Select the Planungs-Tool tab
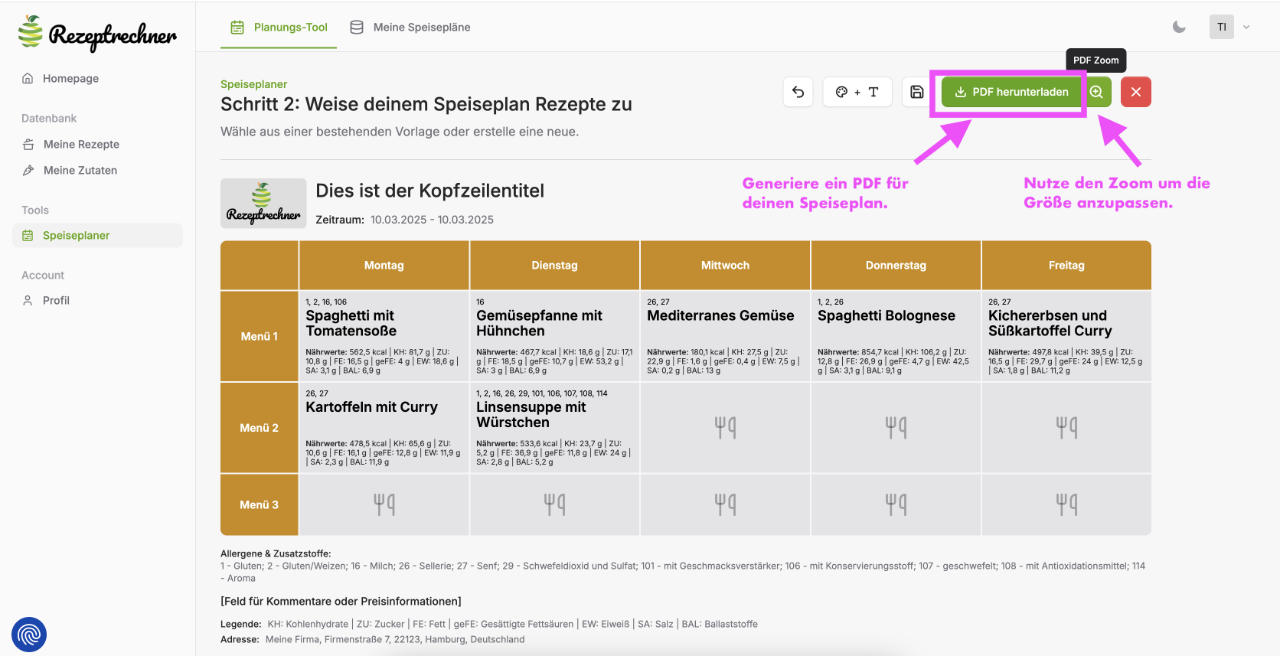 click(279, 27)
